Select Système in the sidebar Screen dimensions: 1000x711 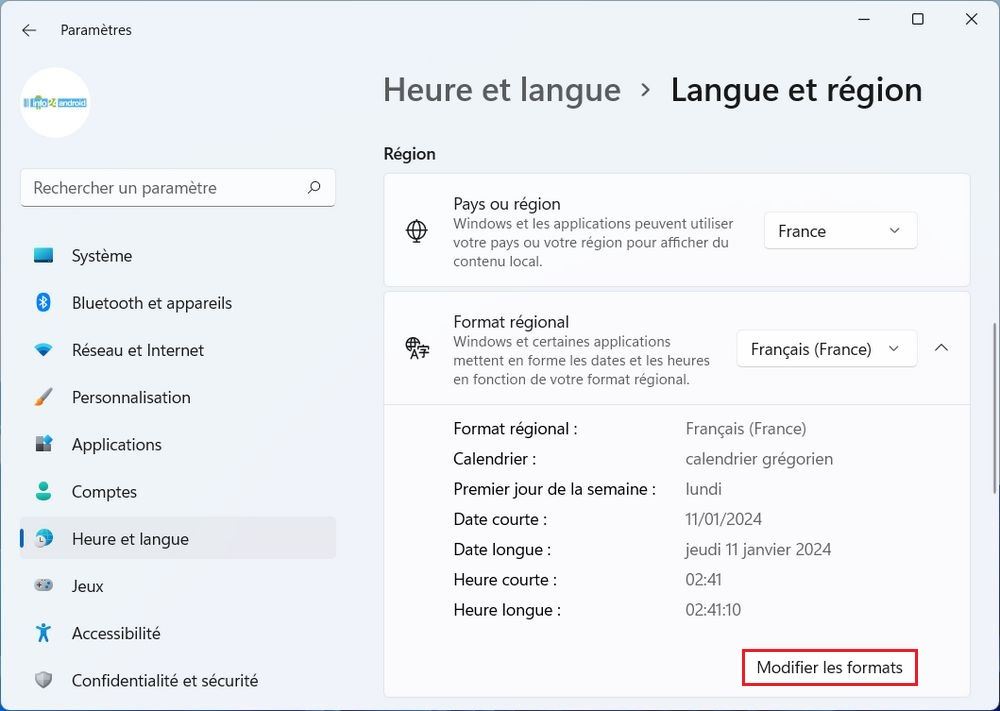100,255
